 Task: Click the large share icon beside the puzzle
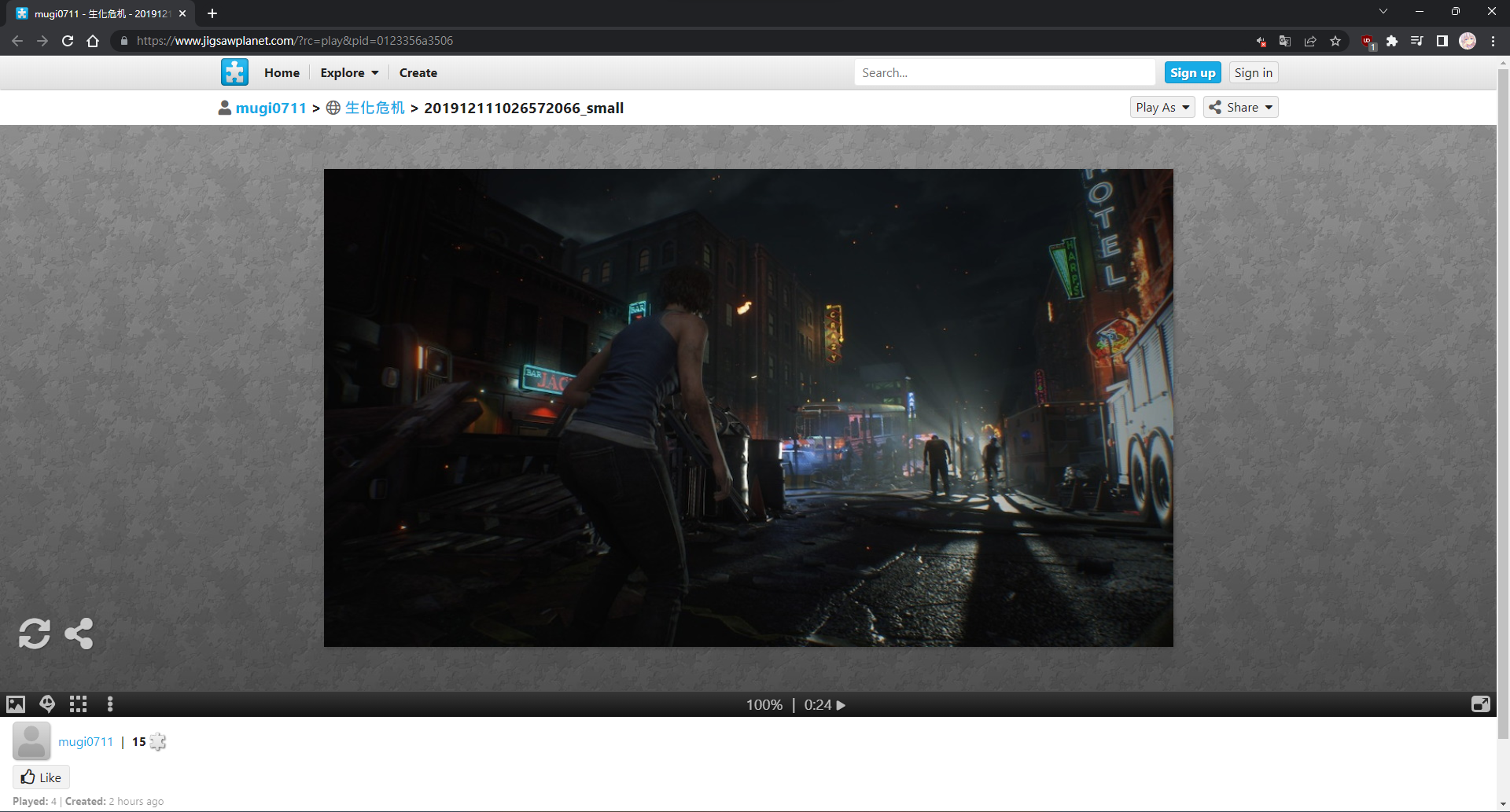pos(79,634)
